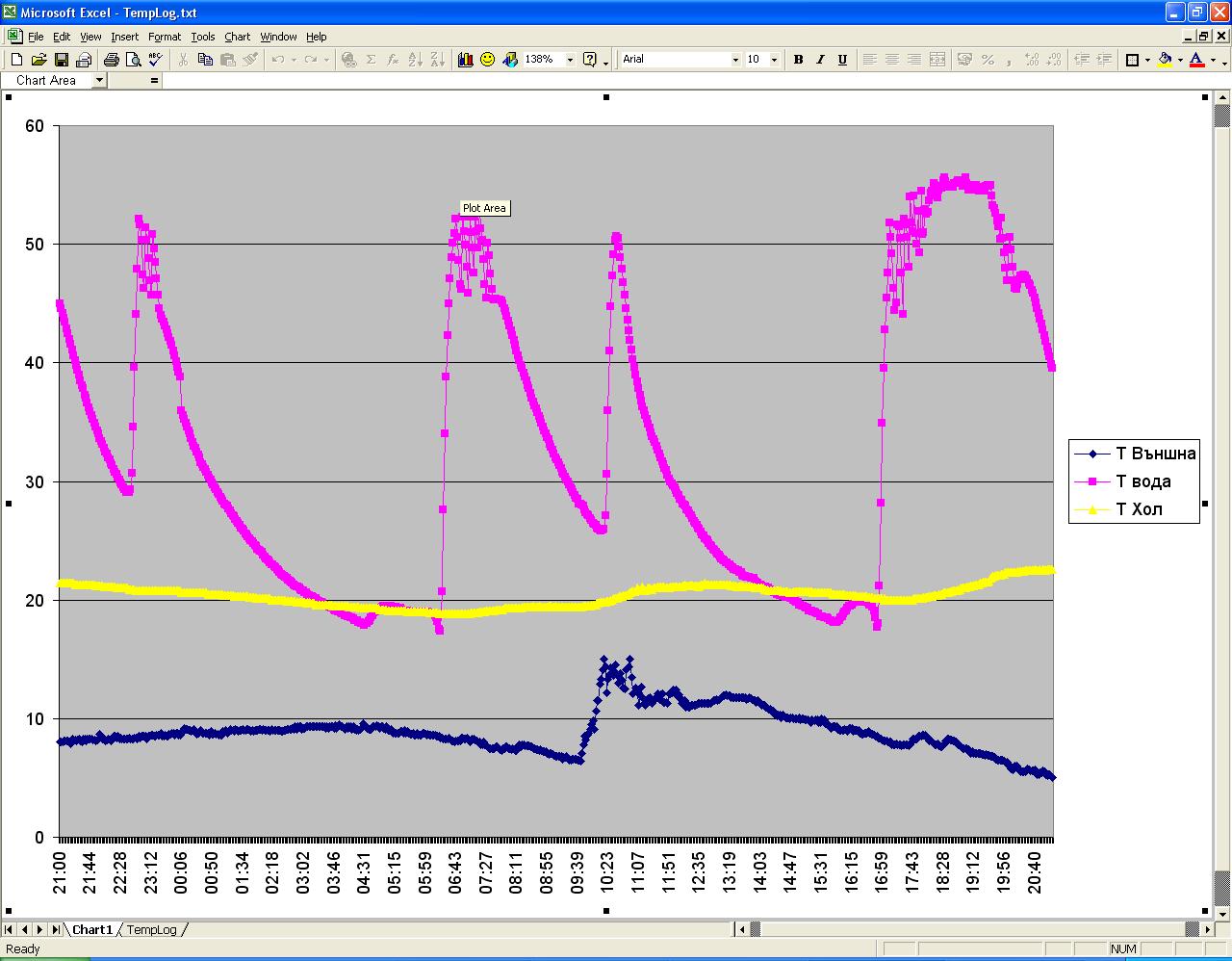Expand the Arial font name dropdown
This screenshot has height=961, width=1232.
coord(735,60)
